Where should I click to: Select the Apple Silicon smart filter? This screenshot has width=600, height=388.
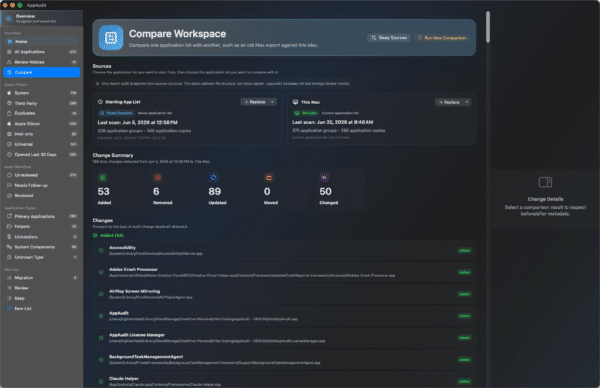tap(41, 124)
